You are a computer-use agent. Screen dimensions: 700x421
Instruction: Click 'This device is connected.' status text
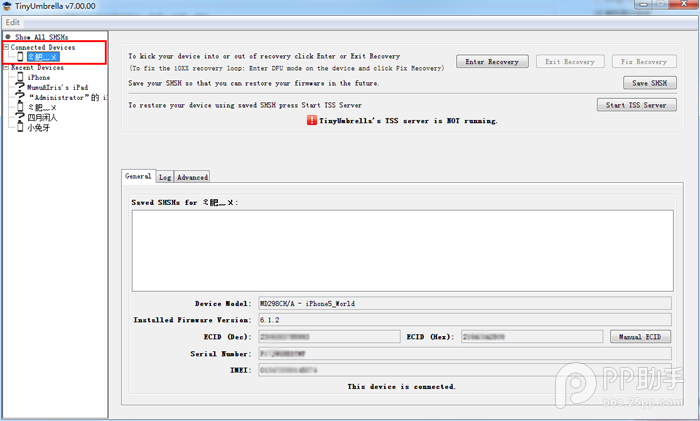[x=401, y=387]
